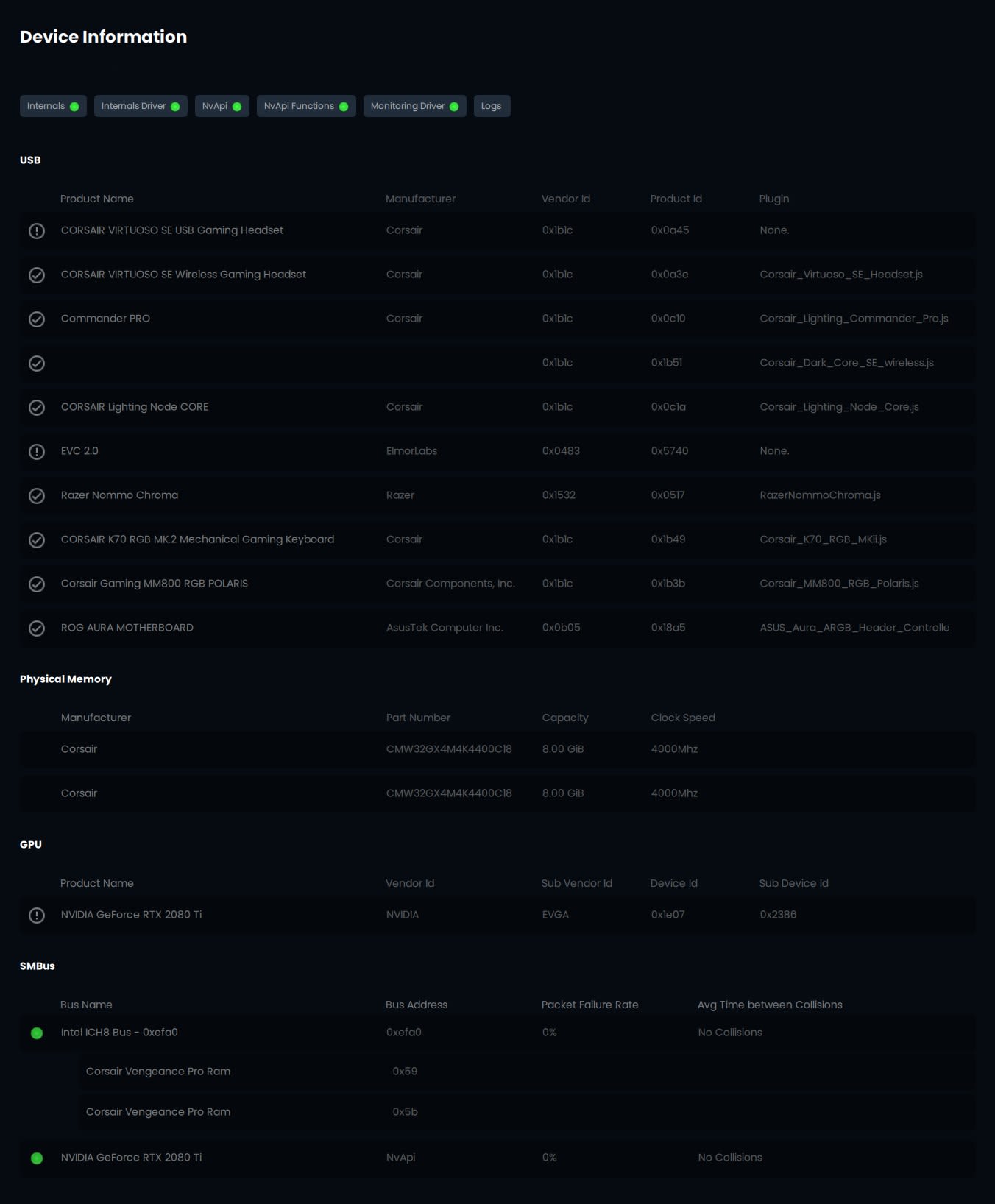Select the CORSAIR Lighting Node CORE name
The height and width of the screenshot is (1204, 995).
click(135, 407)
